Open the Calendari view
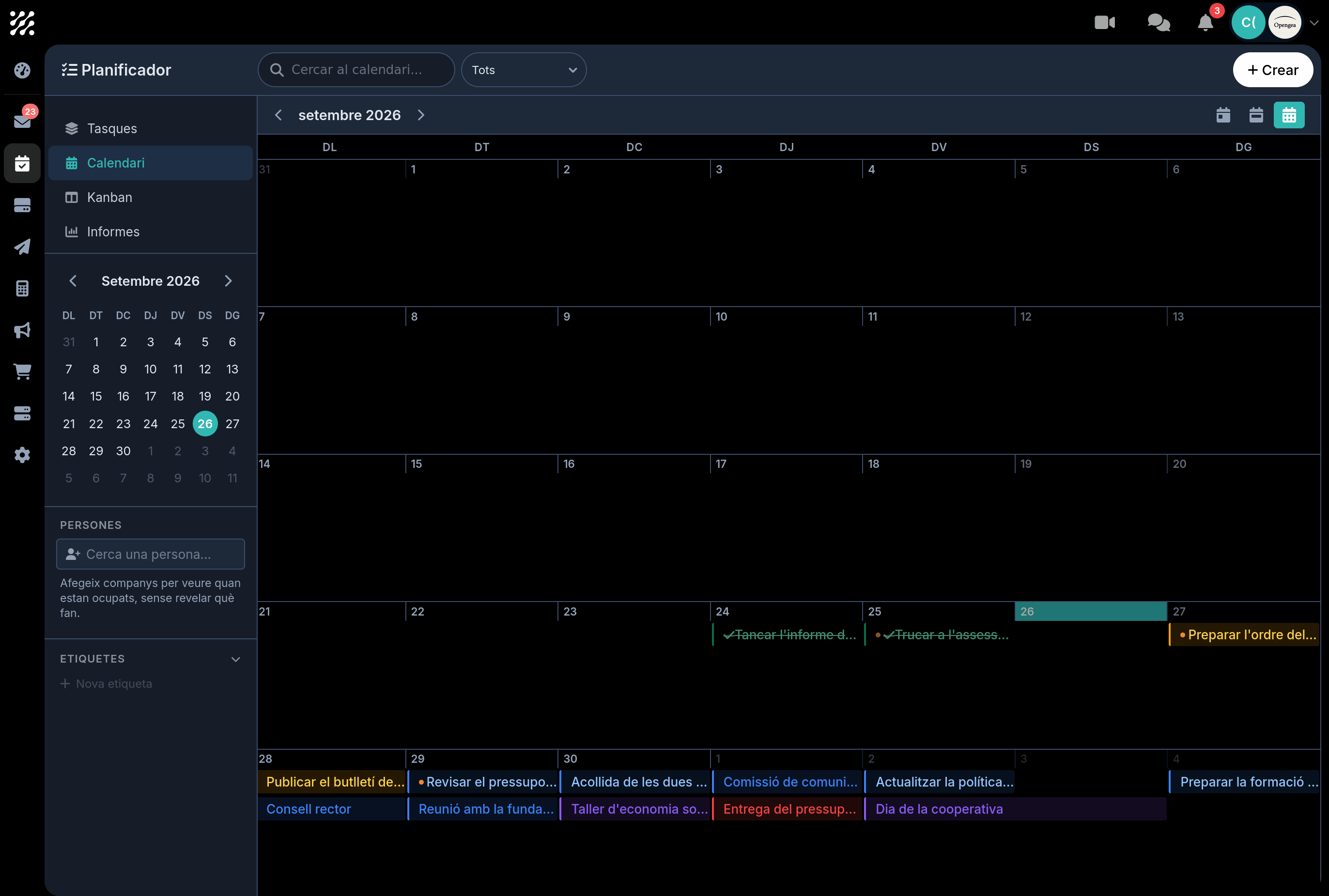 [x=150, y=163]
